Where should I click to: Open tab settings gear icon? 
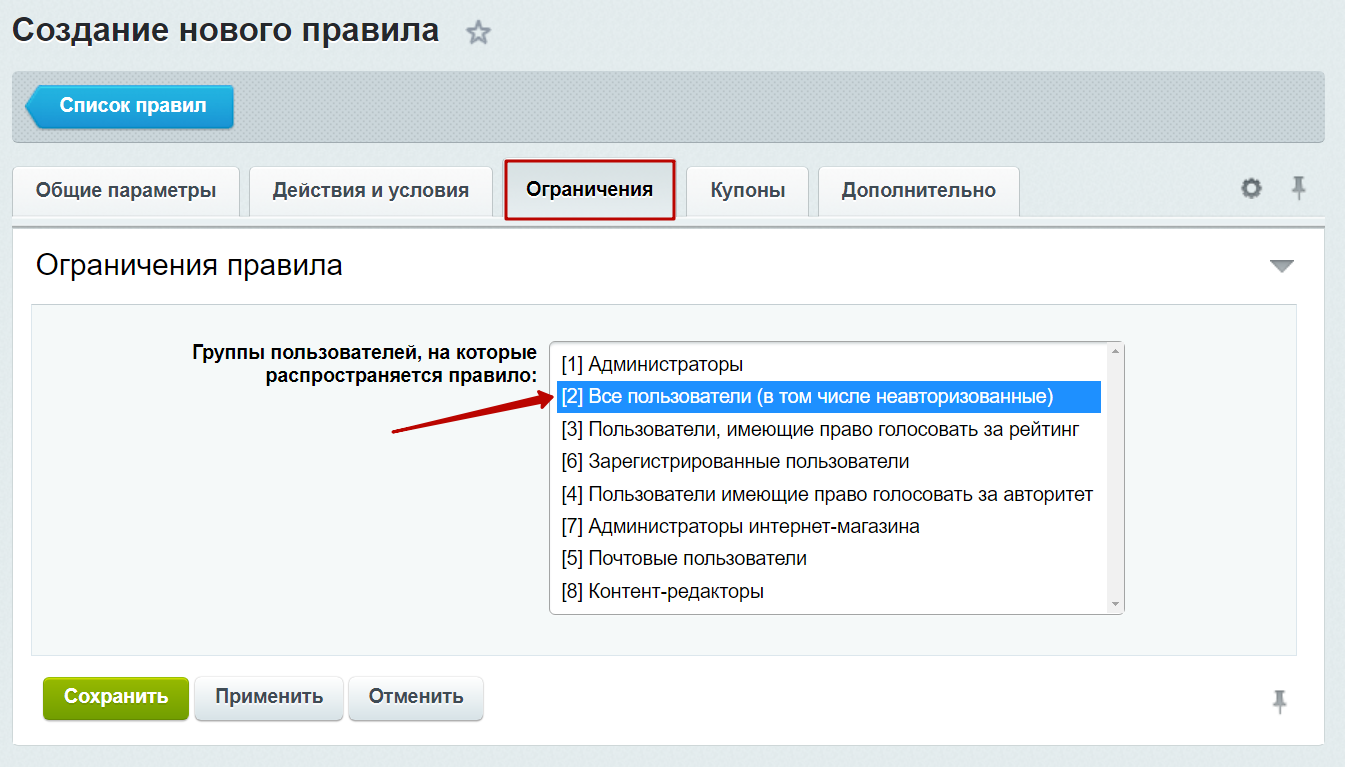click(x=1251, y=188)
